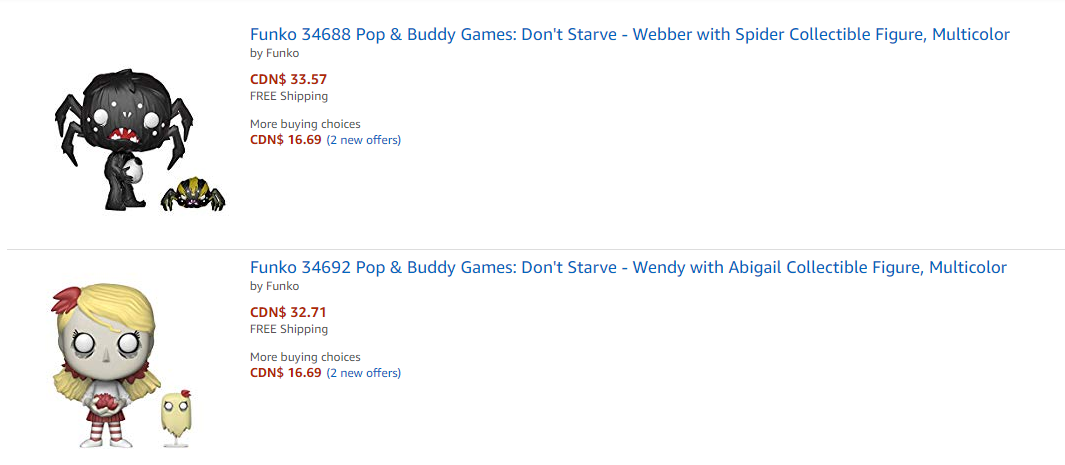The width and height of the screenshot is (1065, 465).
Task: Click CDN$ 16.69 offer price under Wendy
Action: point(286,373)
